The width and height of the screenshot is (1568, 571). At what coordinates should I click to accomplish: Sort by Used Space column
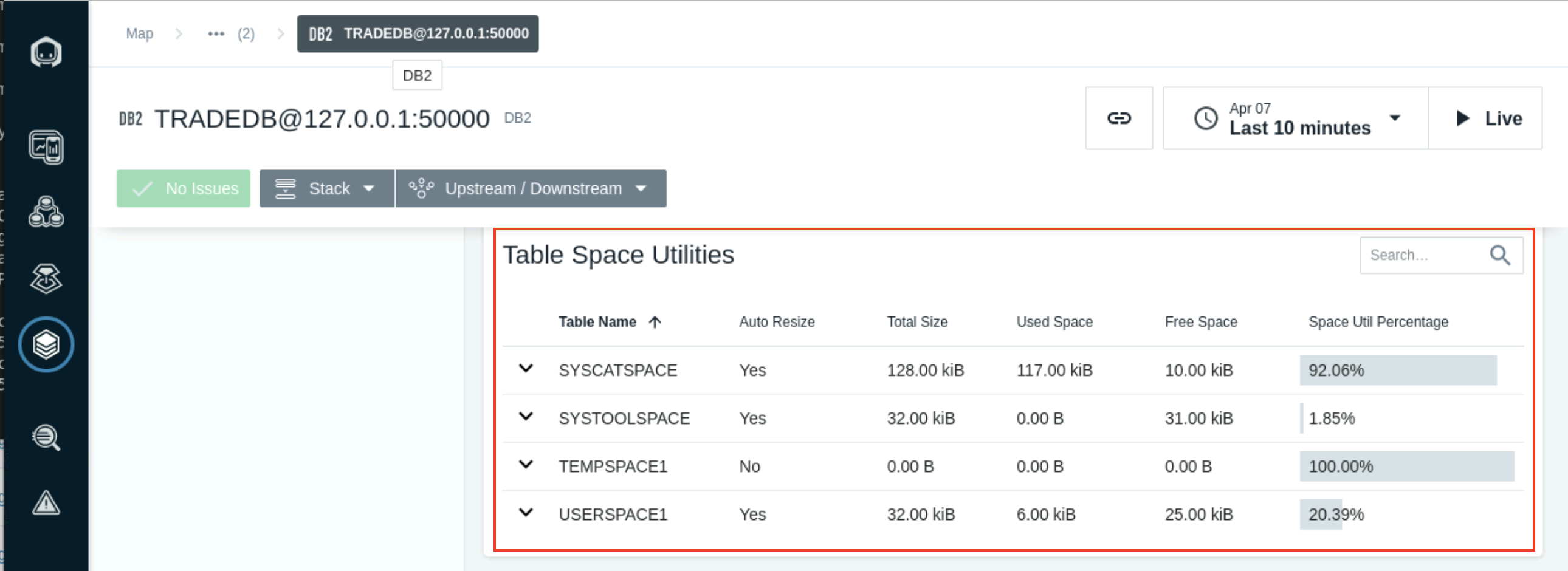(x=1054, y=322)
